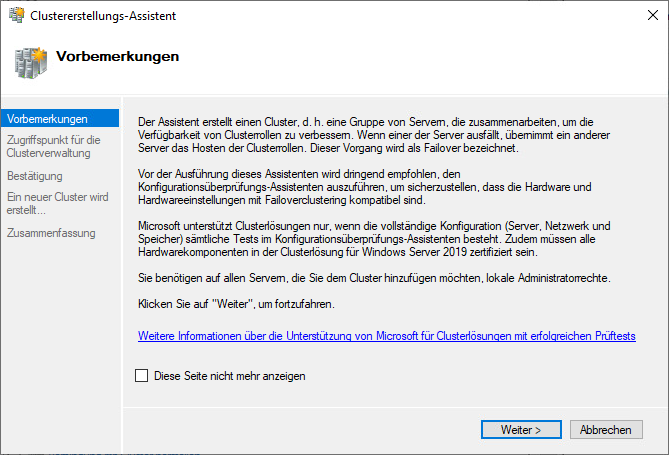Image resolution: width=669 pixels, height=455 pixels.
Task: Go to Zugriffspunkt für die Clusterverwaltung step
Action: coord(52,146)
